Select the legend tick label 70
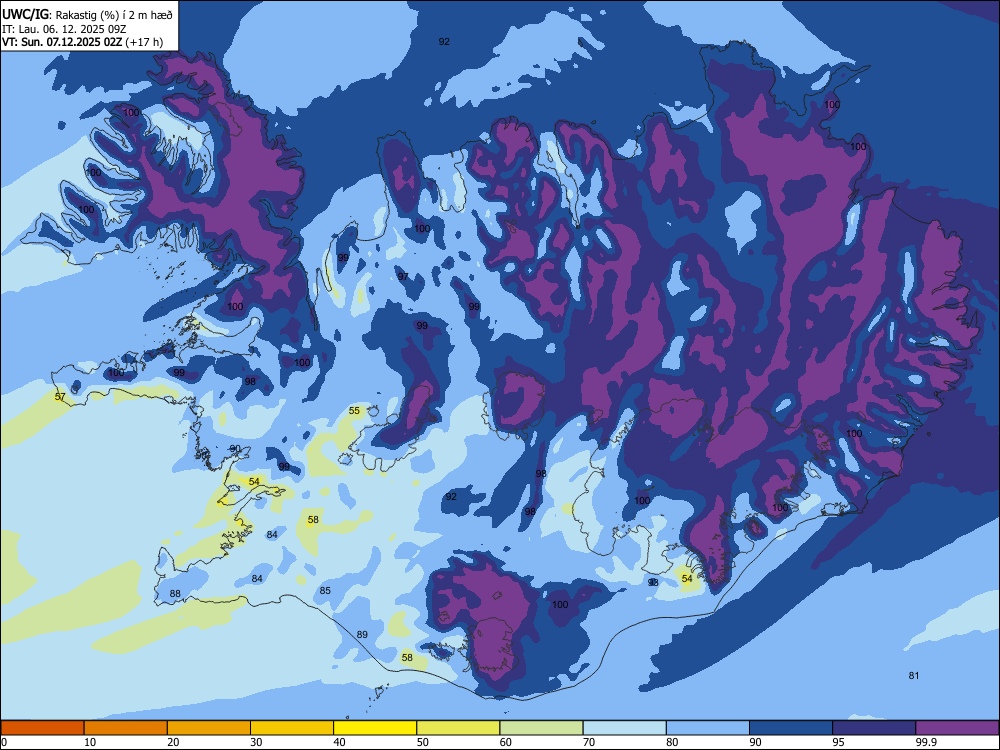 click(x=589, y=742)
